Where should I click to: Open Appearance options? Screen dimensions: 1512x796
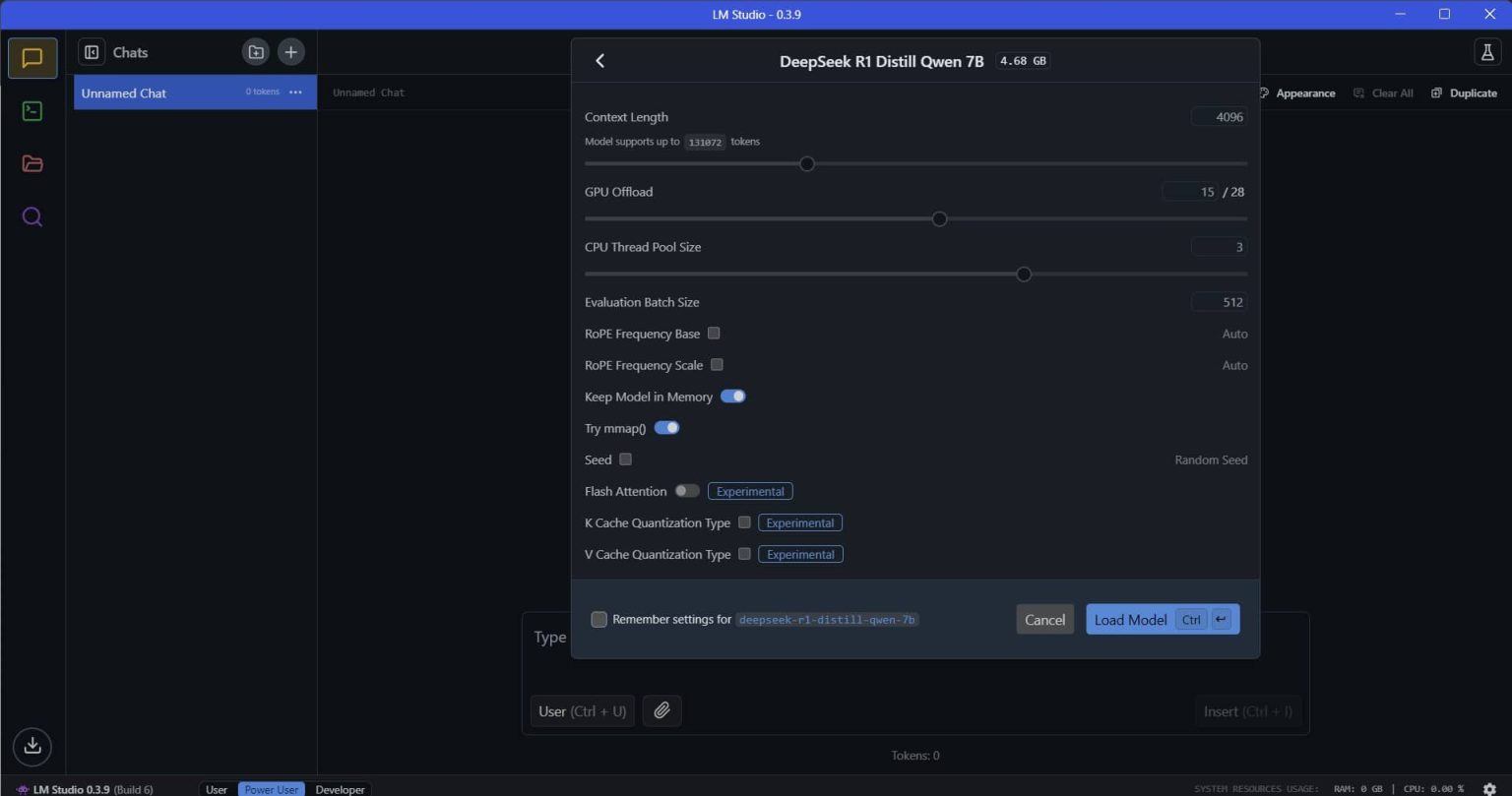(x=1297, y=92)
